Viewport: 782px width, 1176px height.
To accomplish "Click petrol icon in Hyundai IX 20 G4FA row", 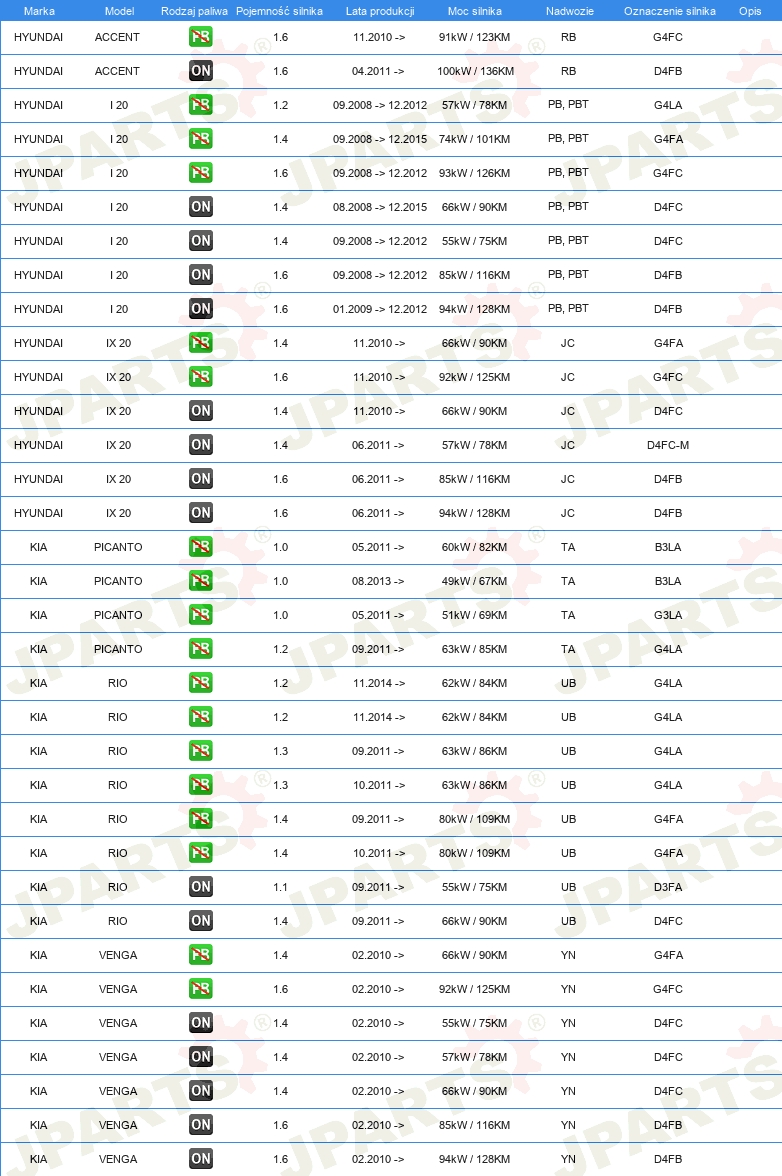I will (200, 343).
